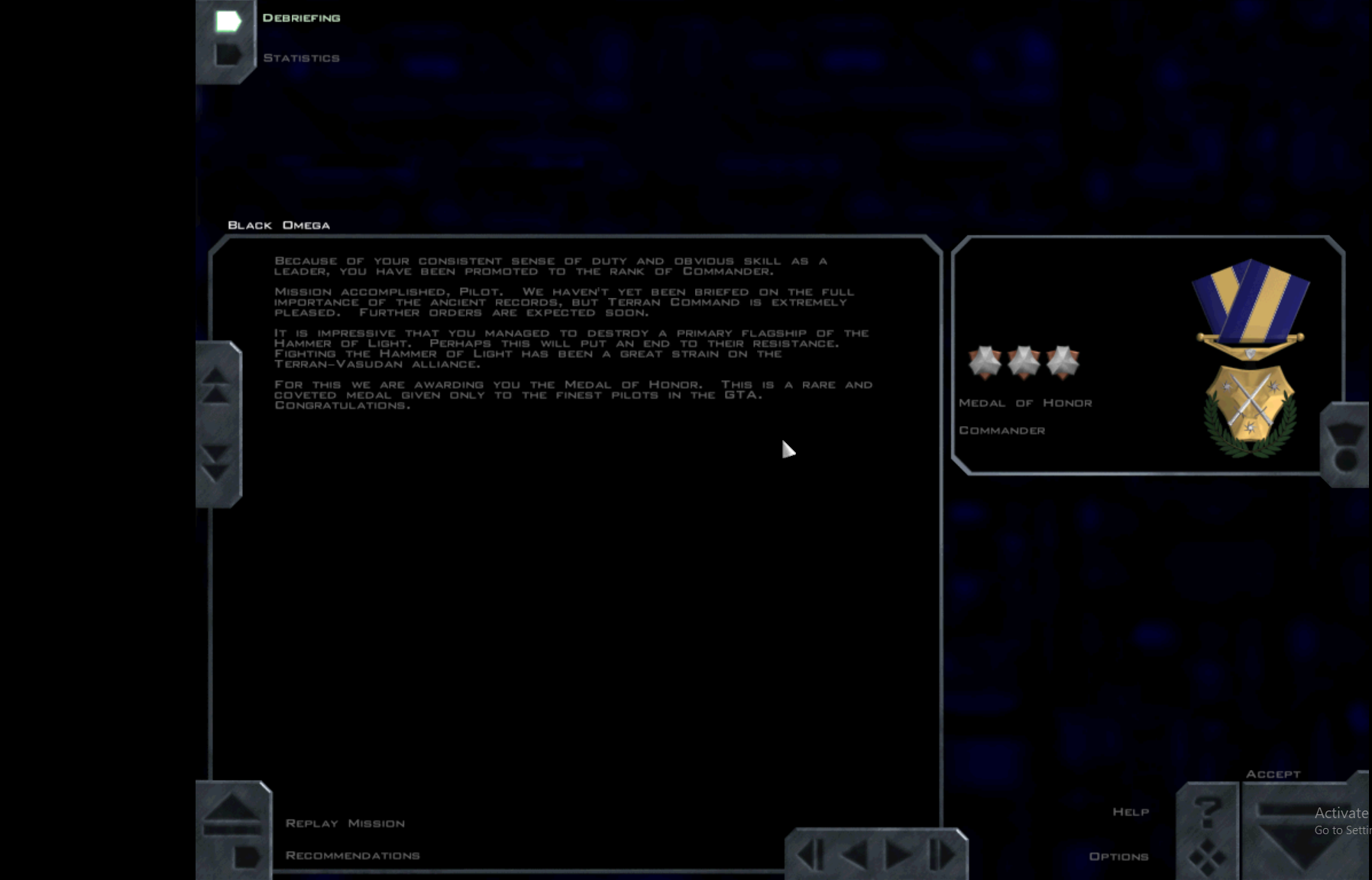Click the "Black Omega" mission title

click(279, 225)
